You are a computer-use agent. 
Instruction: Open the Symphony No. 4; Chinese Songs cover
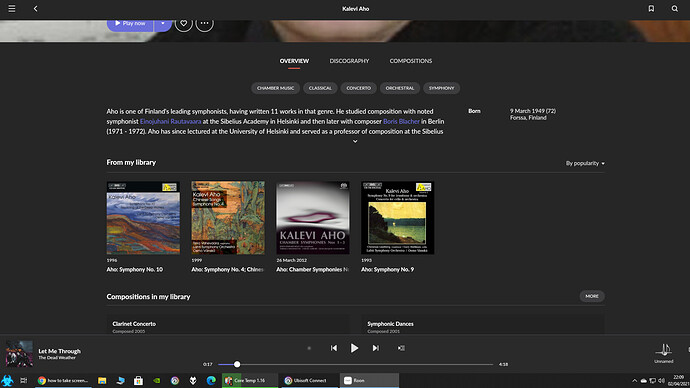coord(228,218)
